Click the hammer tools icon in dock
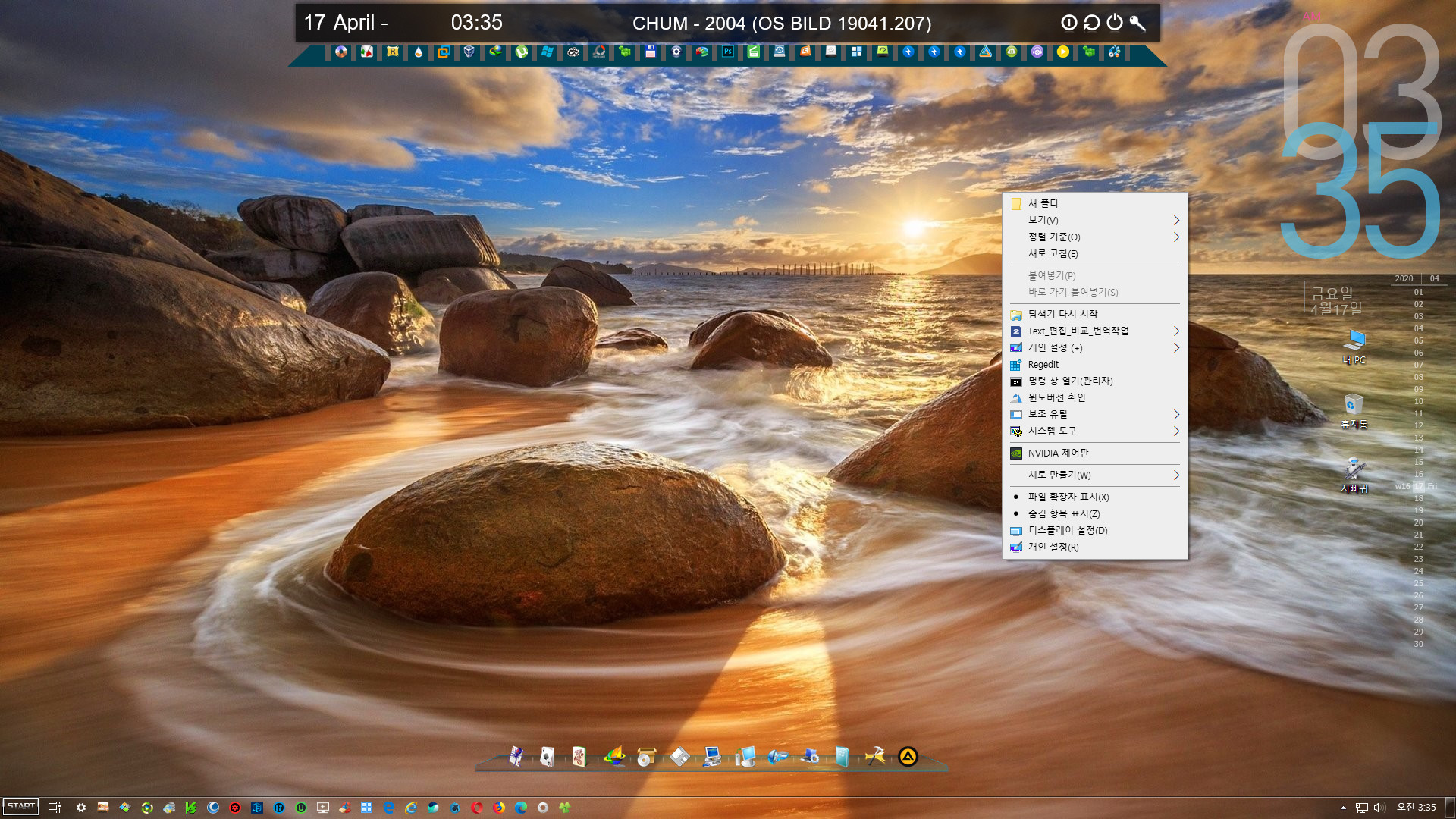This screenshot has width=1456, height=819. (x=874, y=756)
